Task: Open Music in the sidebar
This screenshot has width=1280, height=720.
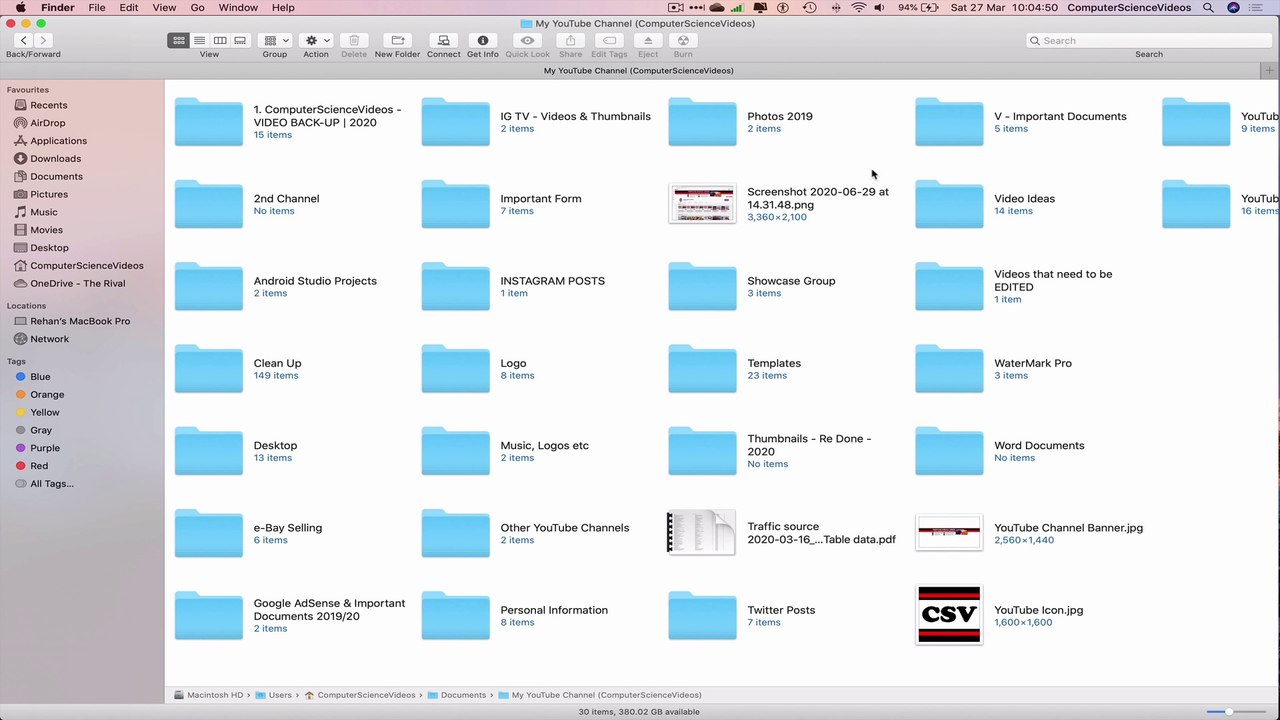Action: tap(44, 212)
